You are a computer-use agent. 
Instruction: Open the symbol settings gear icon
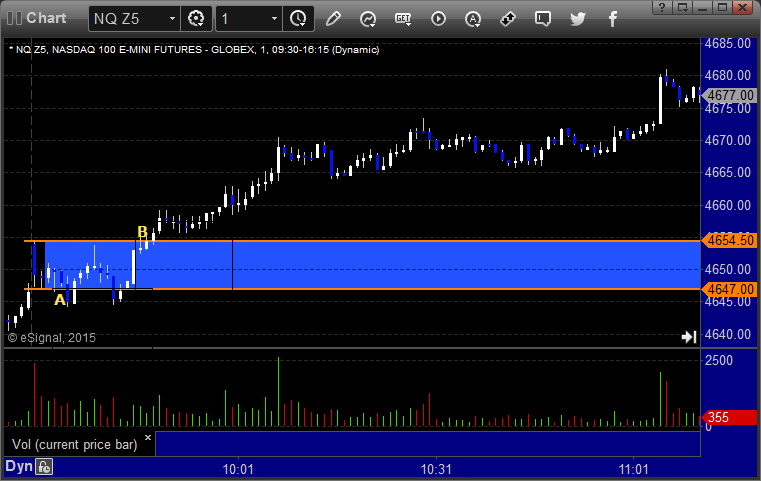[196, 18]
